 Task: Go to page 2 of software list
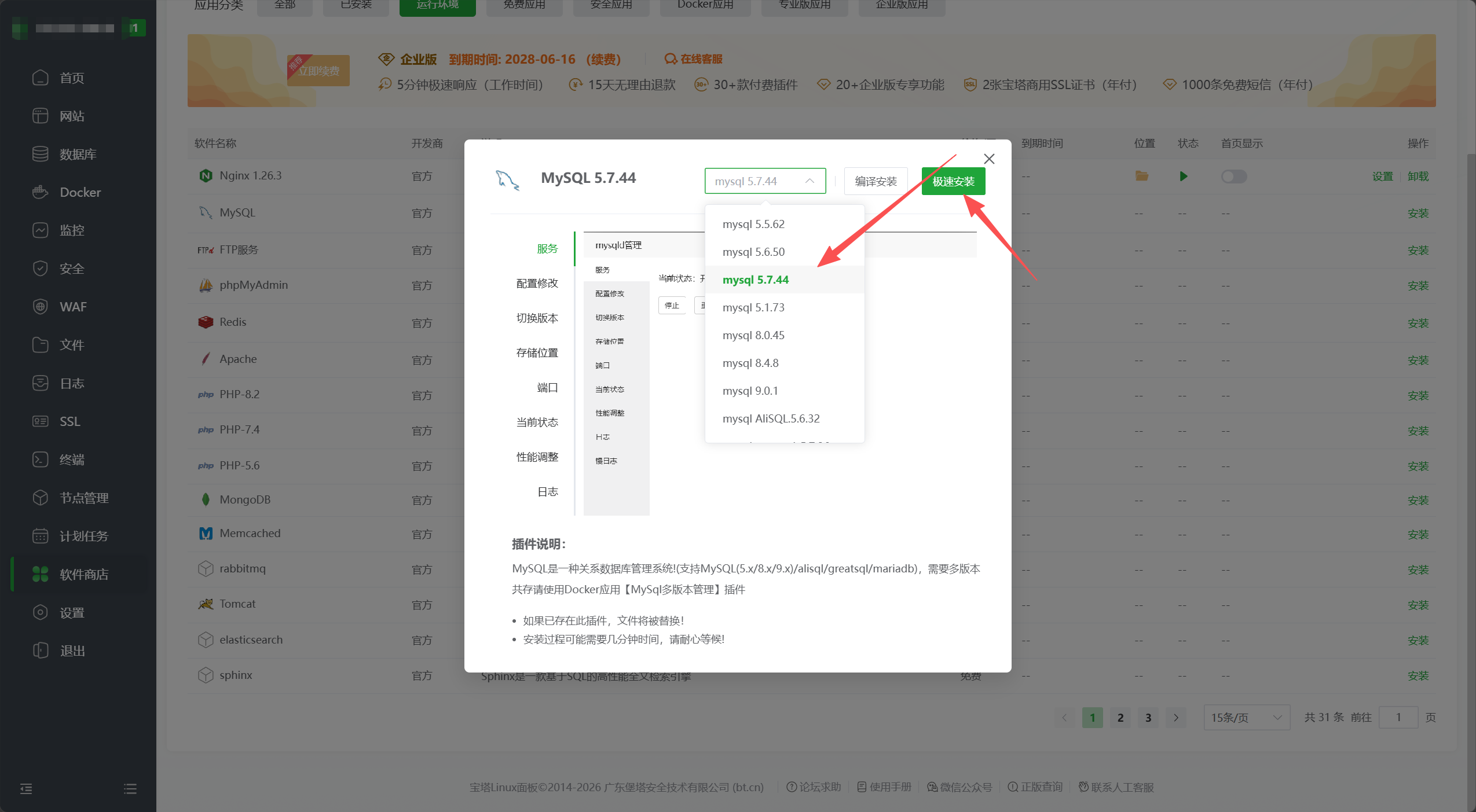coord(1120,718)
